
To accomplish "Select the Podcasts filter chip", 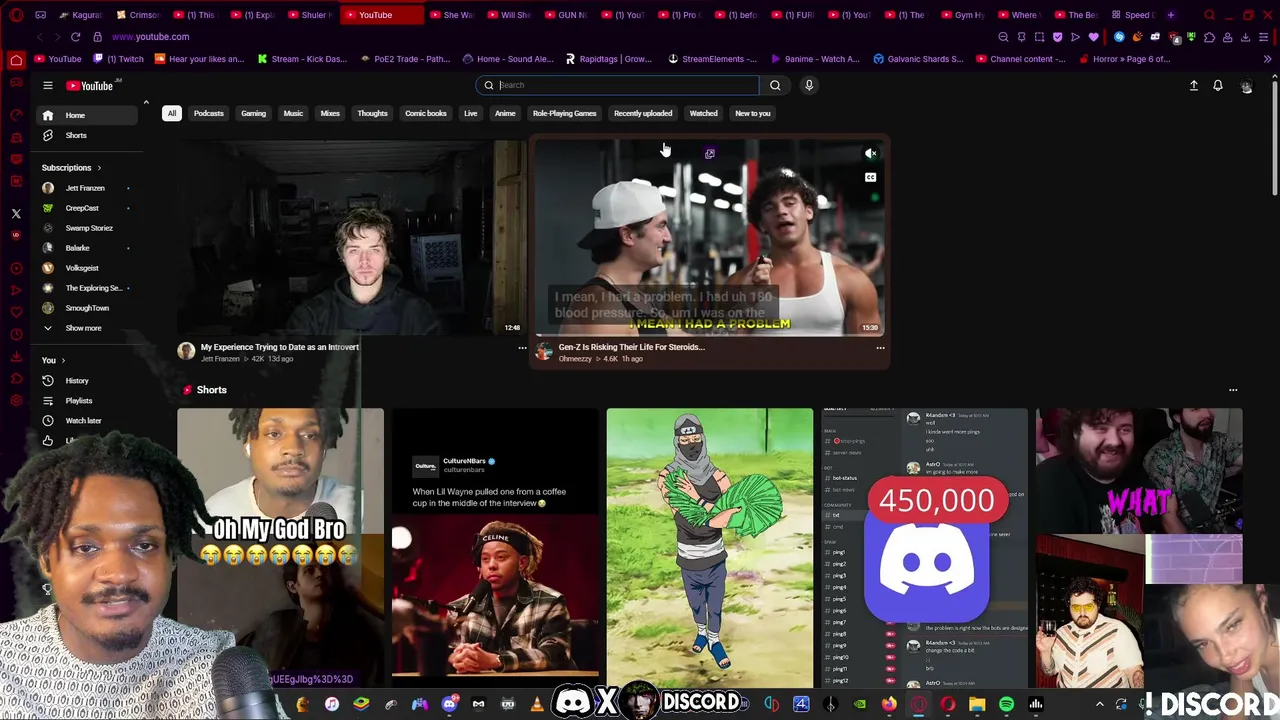I will [x=209, y=113].
